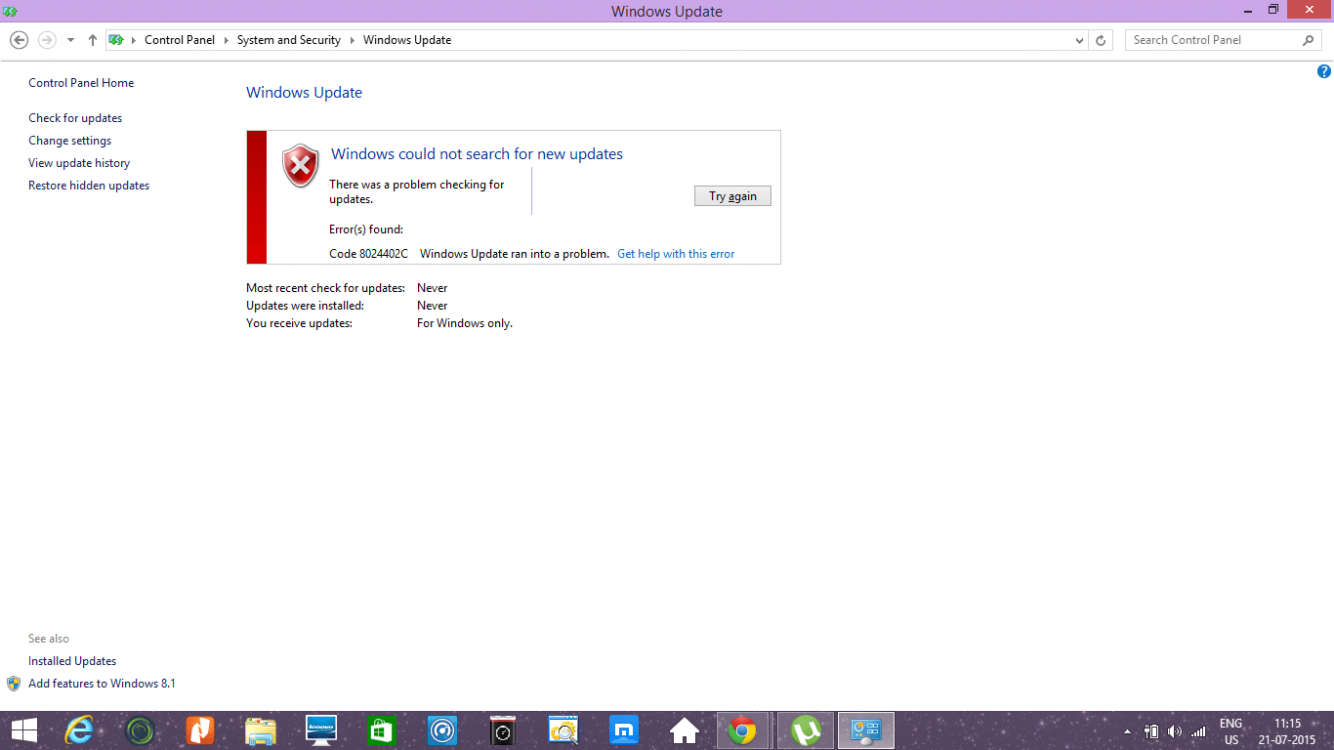Image resolution: width=1334 pixels, height=750 pixels.
Task: Click the Back navigation arrow
Action: [19, 40]
